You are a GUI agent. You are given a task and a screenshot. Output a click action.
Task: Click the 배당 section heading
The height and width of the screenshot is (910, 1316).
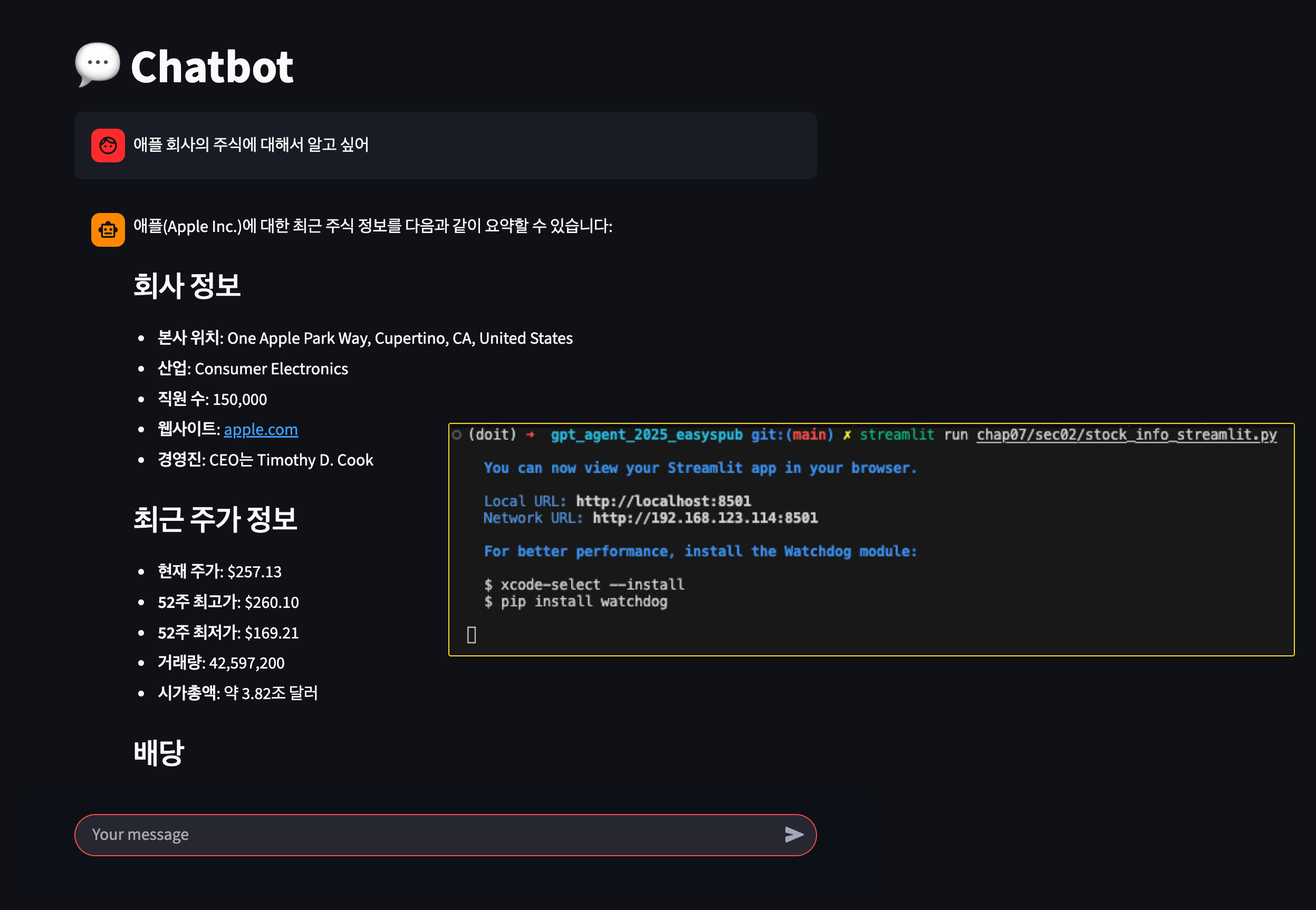159,753
